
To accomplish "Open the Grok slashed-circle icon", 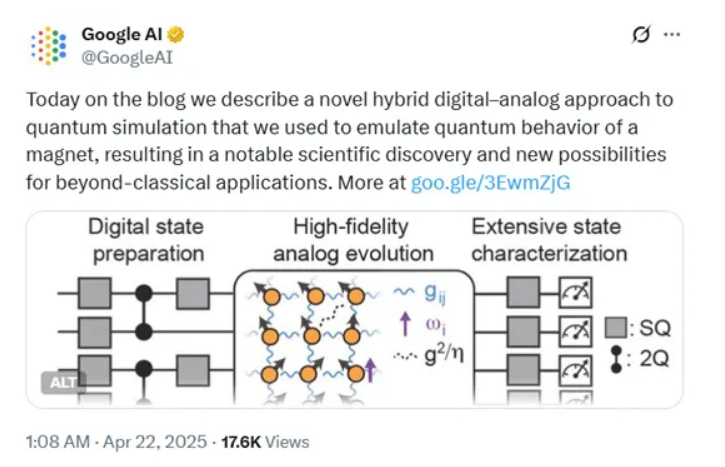I will (641, 34).
